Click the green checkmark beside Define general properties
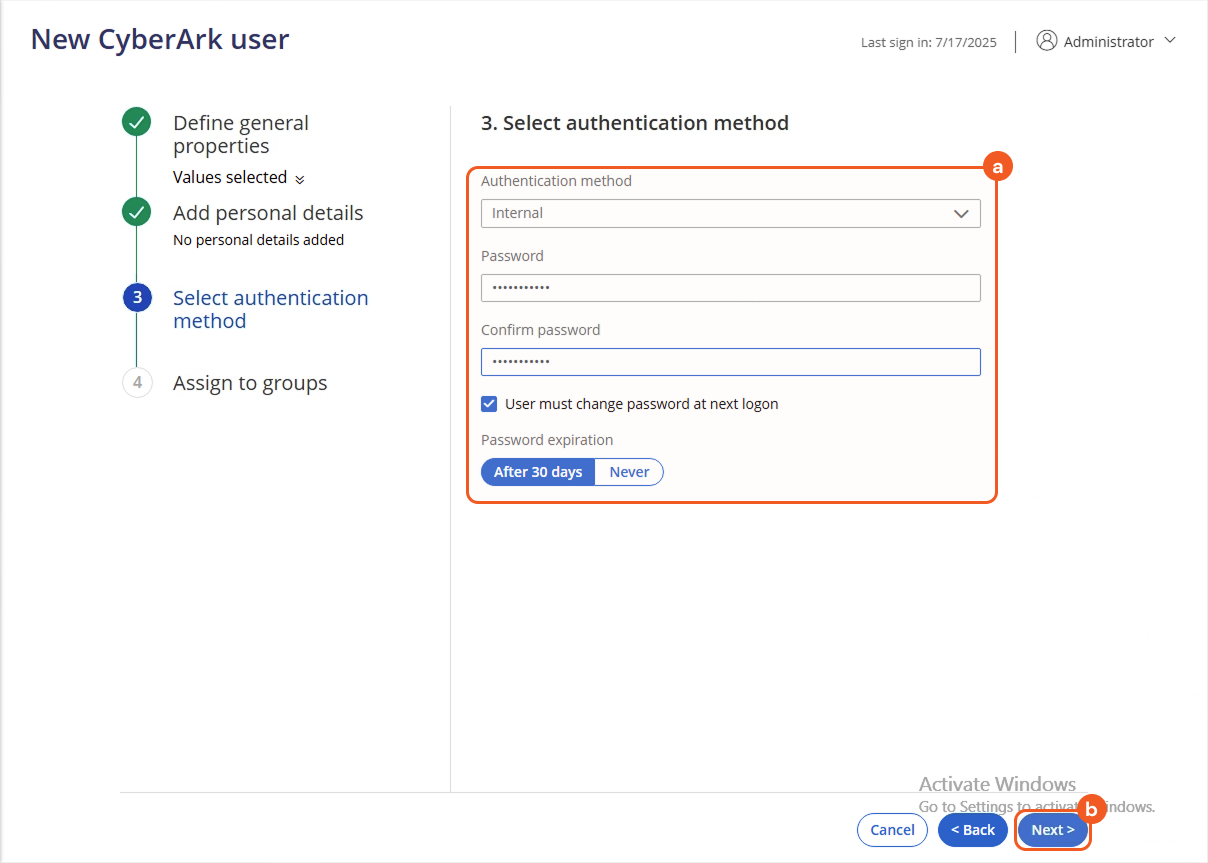 [x=136, y=122]
